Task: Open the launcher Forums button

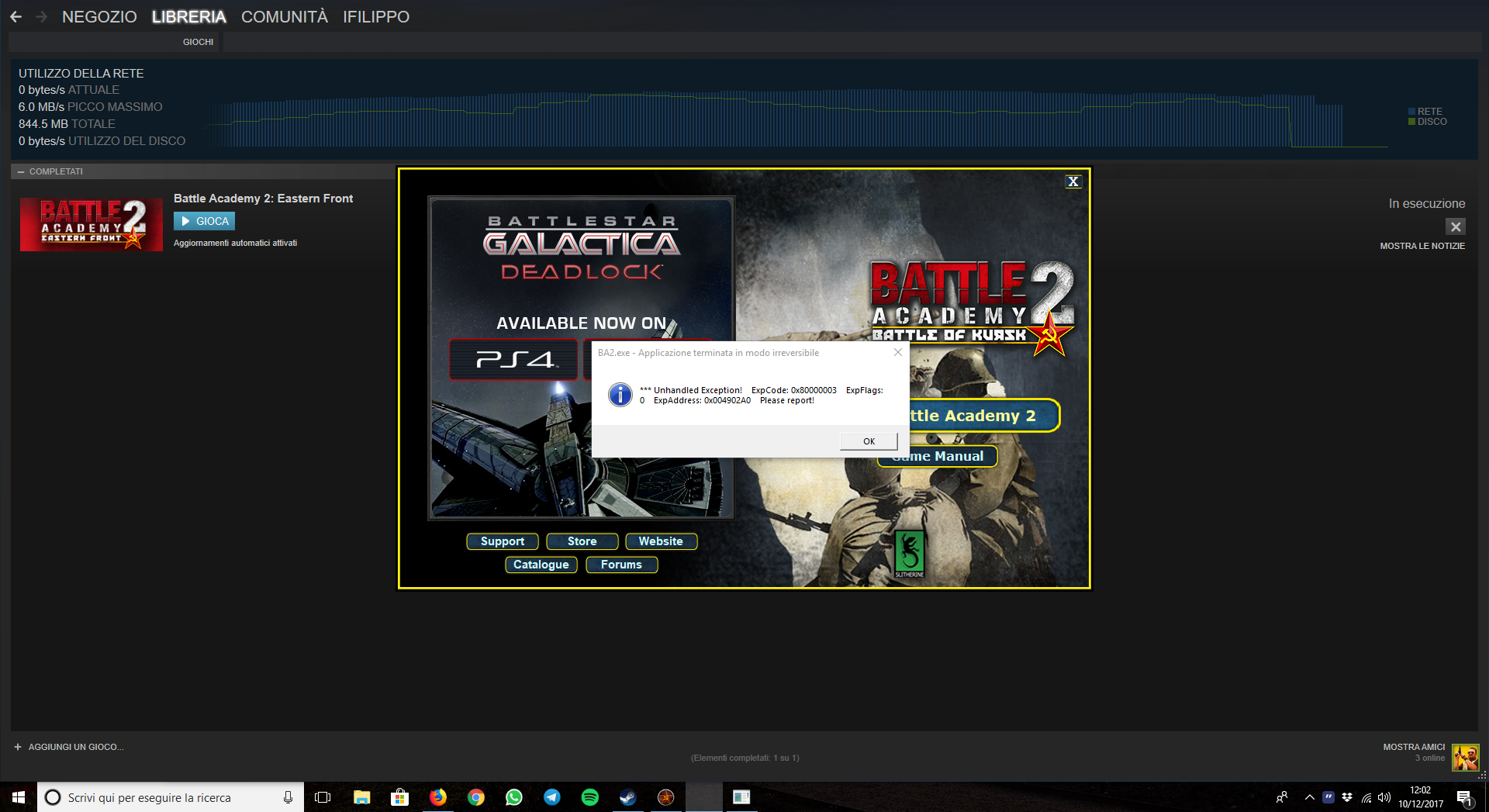Action: (x=621, y=565)
